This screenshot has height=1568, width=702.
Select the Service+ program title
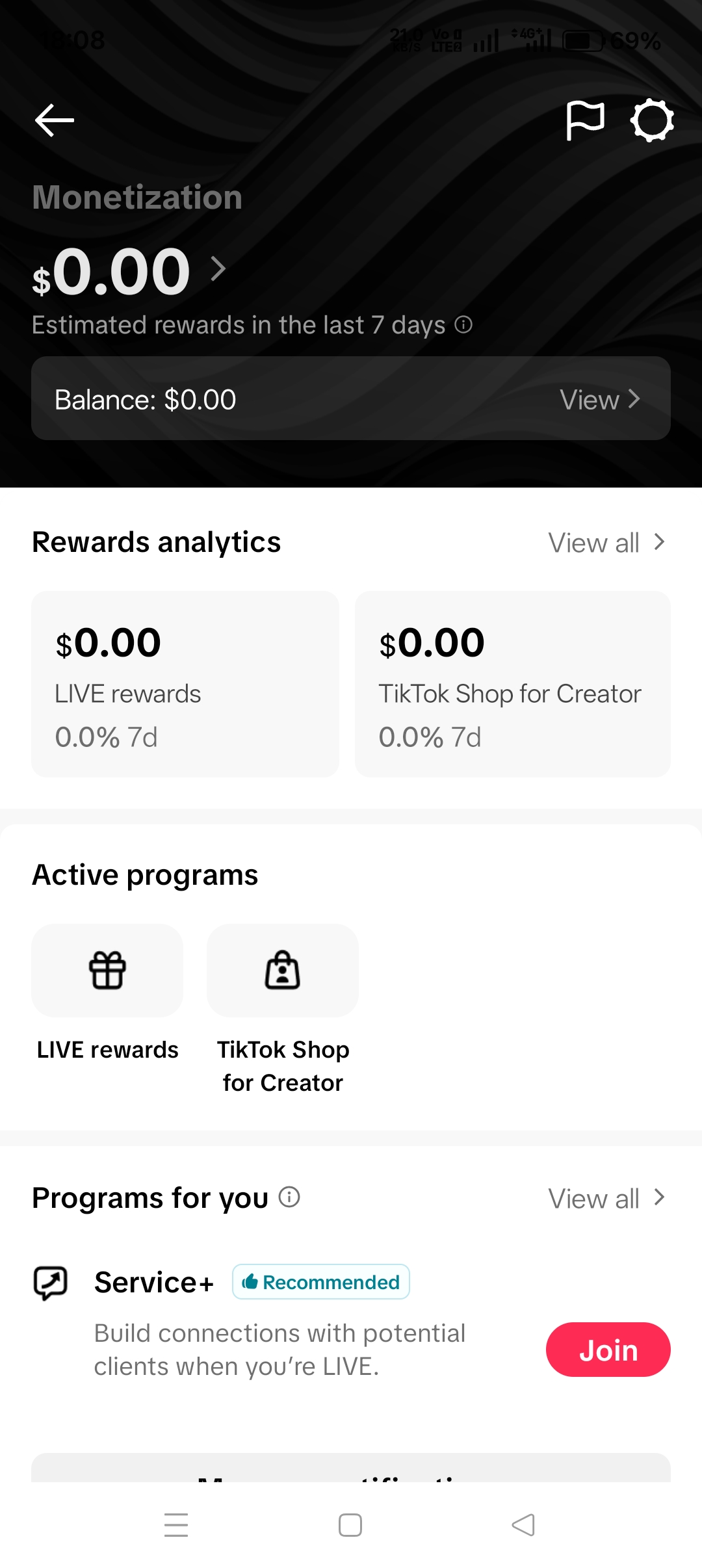click(154, 1283)
